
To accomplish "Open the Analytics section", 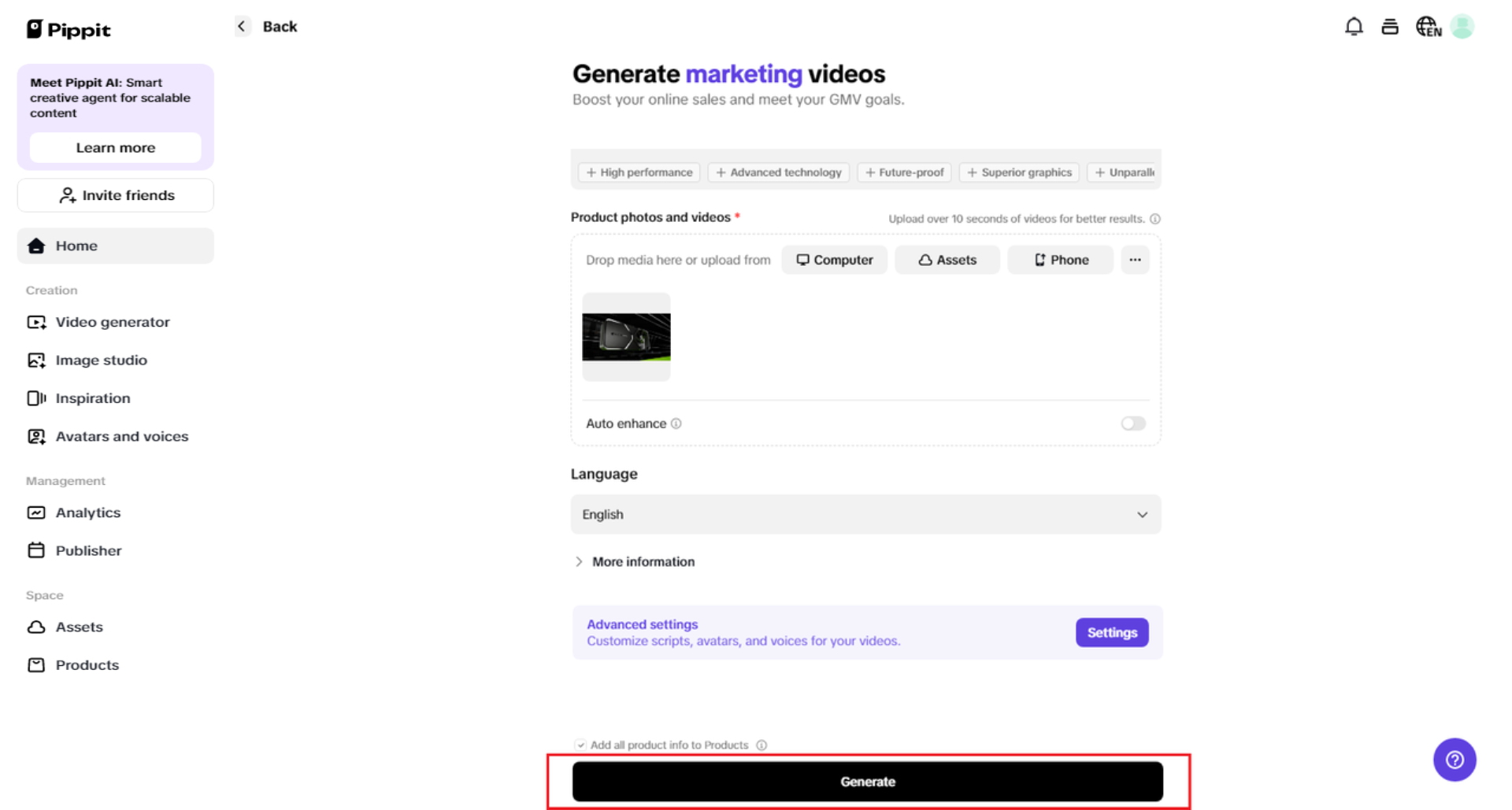I will pyautogui.click(x=87, y=512).
